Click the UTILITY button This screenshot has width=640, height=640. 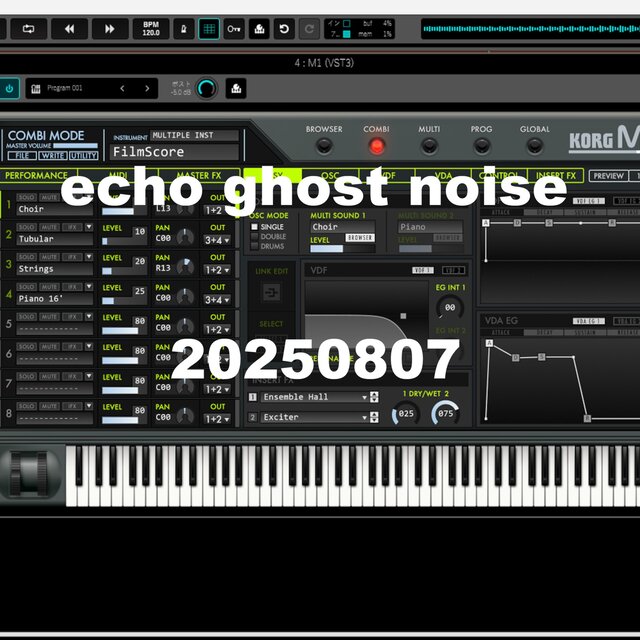point(83,156)
